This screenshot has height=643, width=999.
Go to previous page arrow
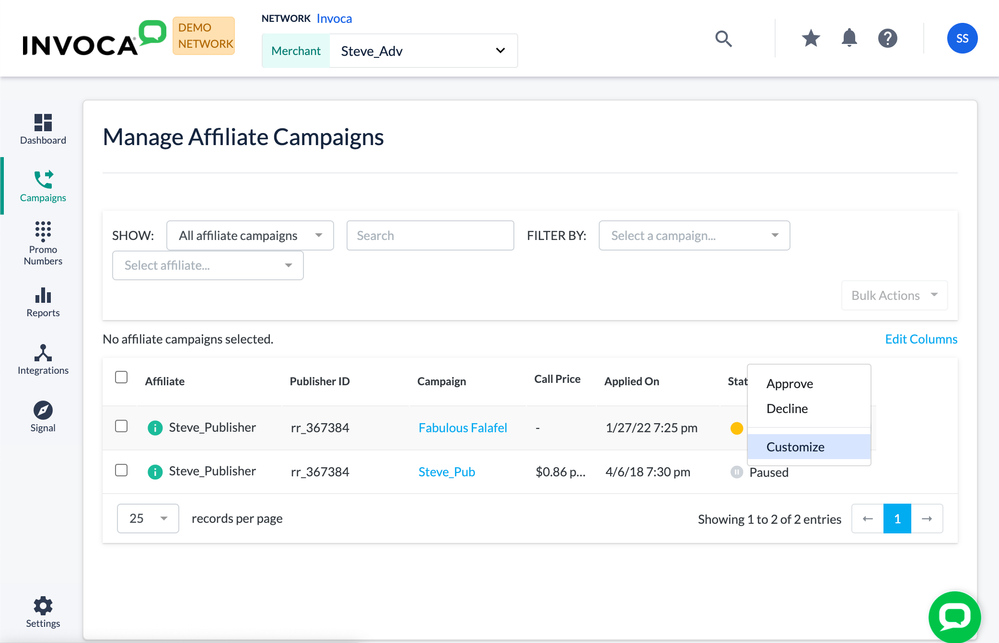point(868,519)
